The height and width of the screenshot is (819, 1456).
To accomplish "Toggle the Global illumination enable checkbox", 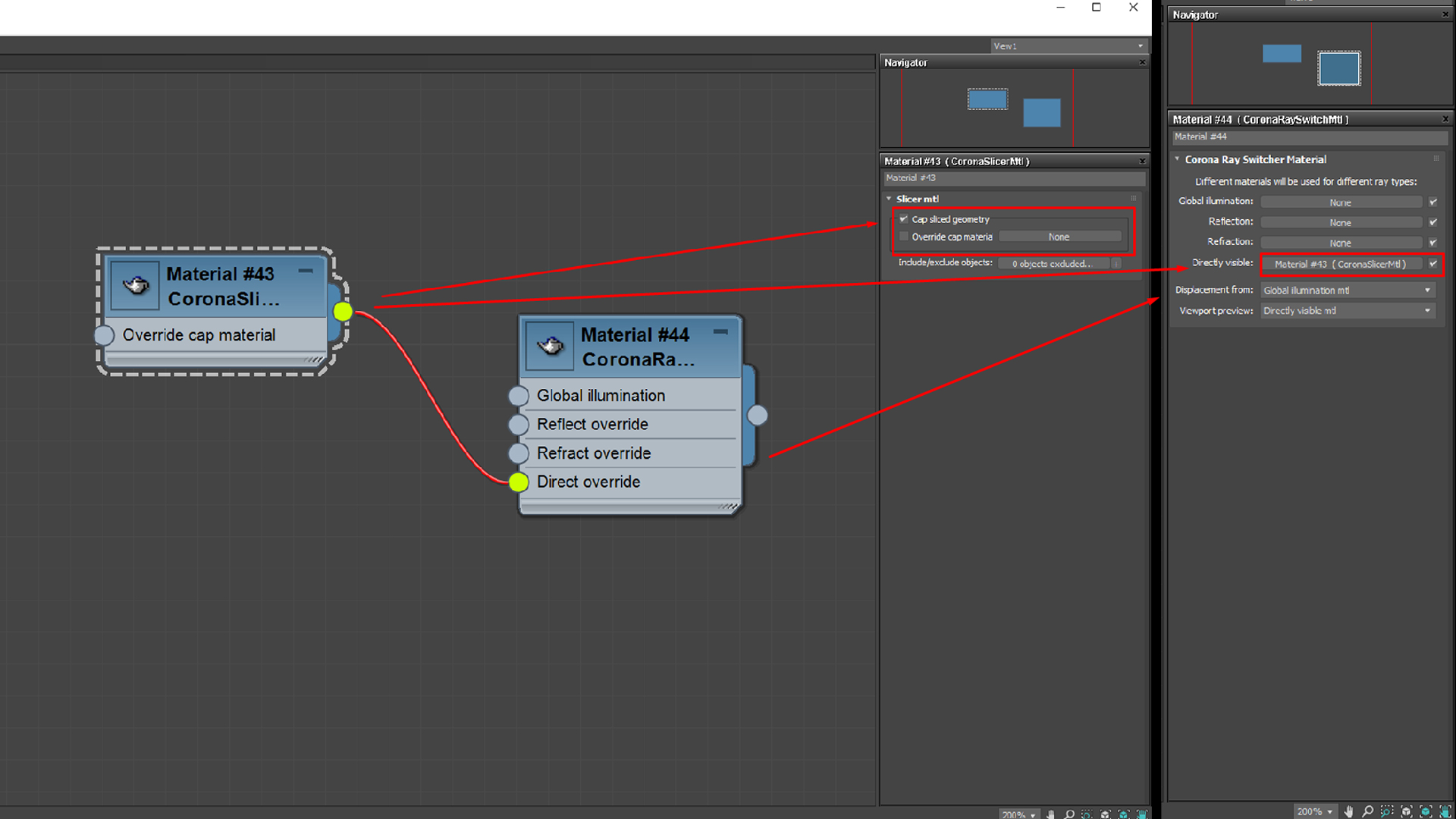I will click(1432, 202).
